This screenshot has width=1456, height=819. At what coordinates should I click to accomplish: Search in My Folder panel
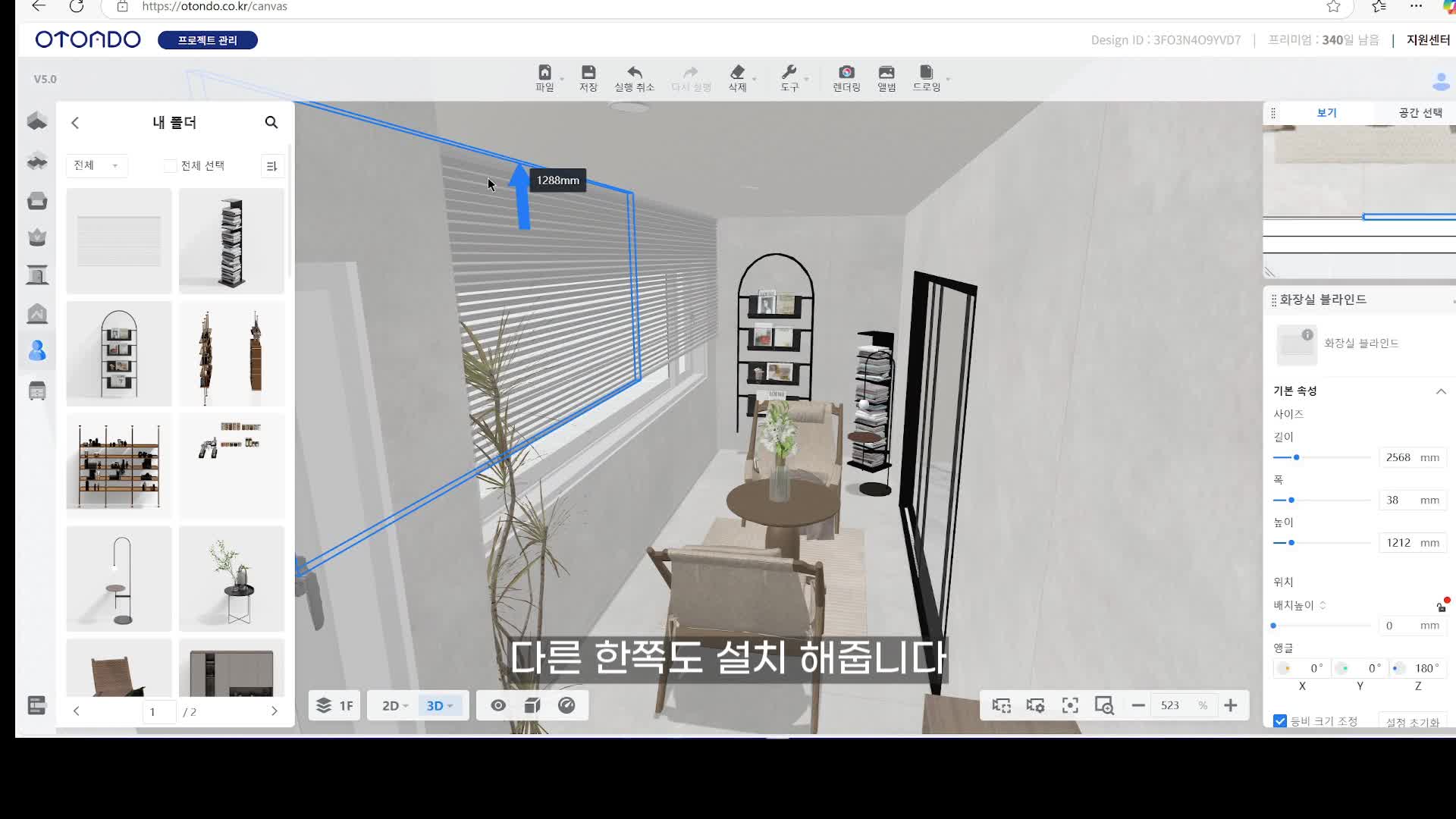271,123
